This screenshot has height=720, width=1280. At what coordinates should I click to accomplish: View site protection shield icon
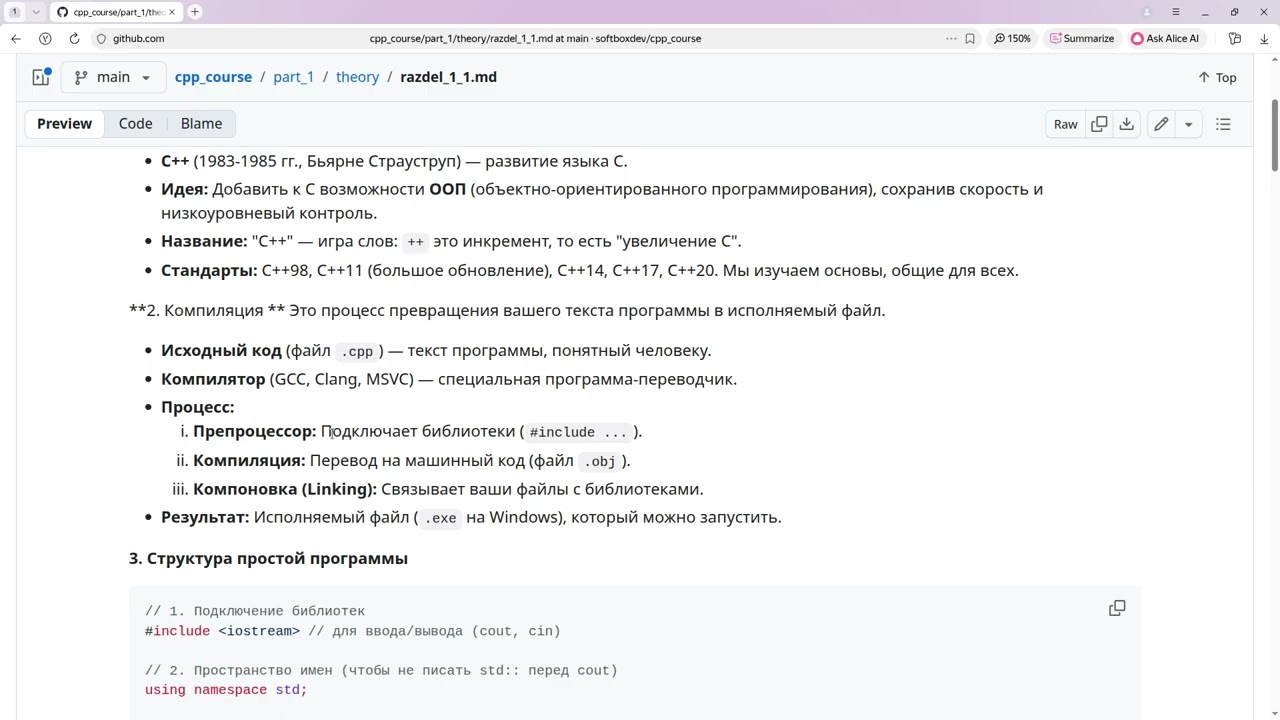tap(101, 38)
